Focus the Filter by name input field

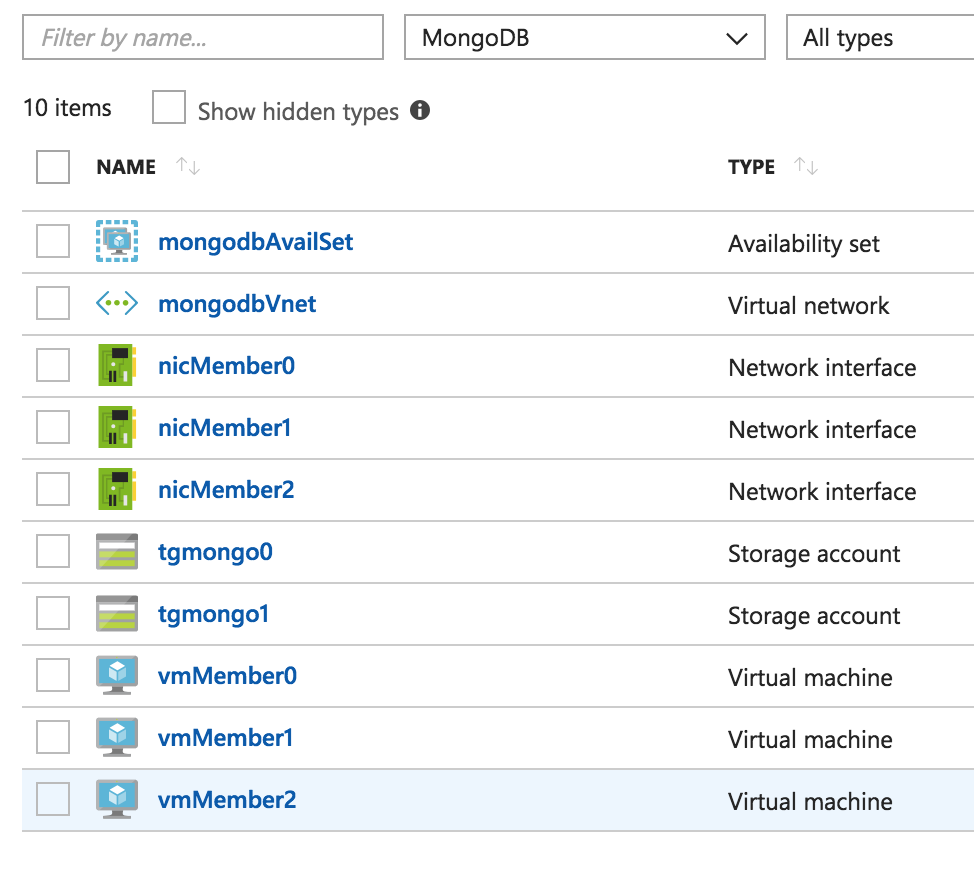click(x=203, y=37)
